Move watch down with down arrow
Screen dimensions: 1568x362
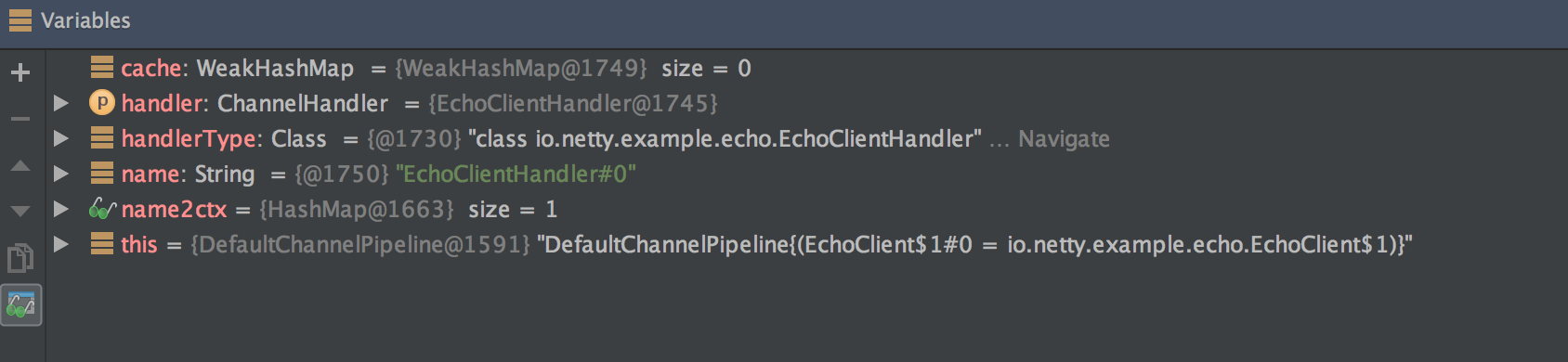pyautogui.click(x=20, y=211)
